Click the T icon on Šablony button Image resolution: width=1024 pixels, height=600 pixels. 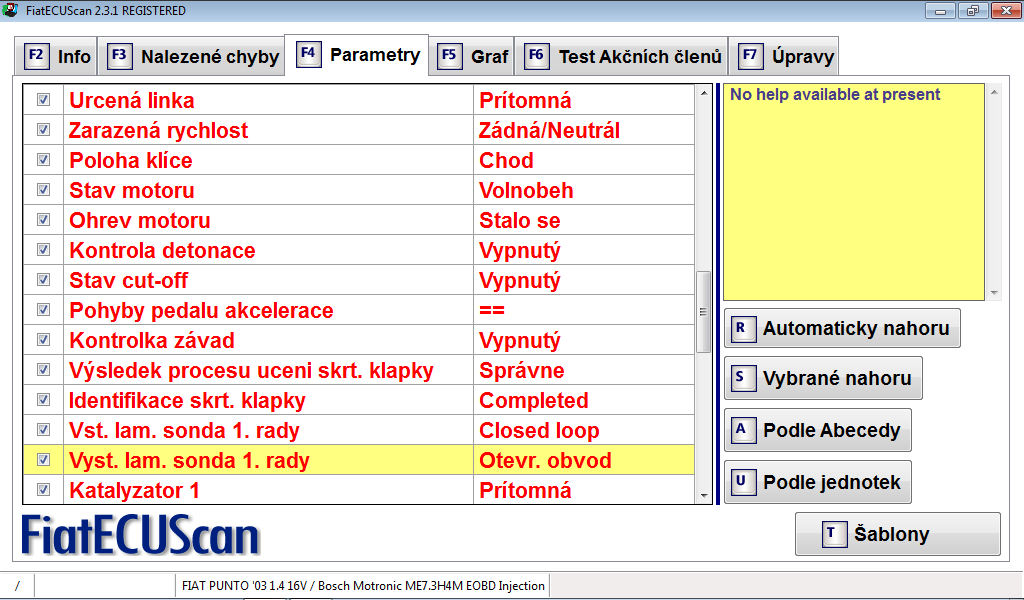(831, 534)
